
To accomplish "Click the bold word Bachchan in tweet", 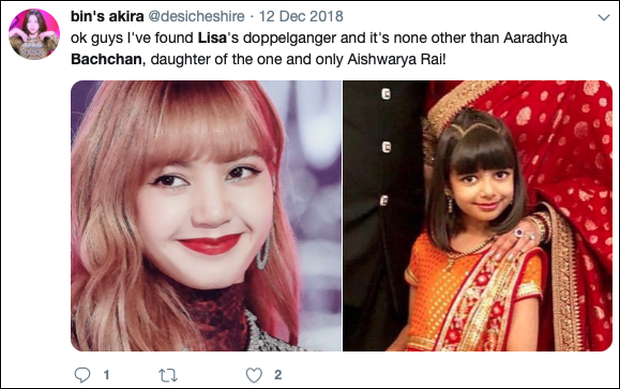I will (x=106, y=59).
